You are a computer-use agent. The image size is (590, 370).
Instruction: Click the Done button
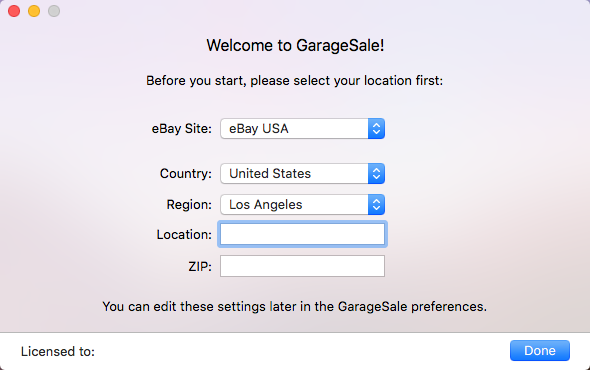click(540, 350)
